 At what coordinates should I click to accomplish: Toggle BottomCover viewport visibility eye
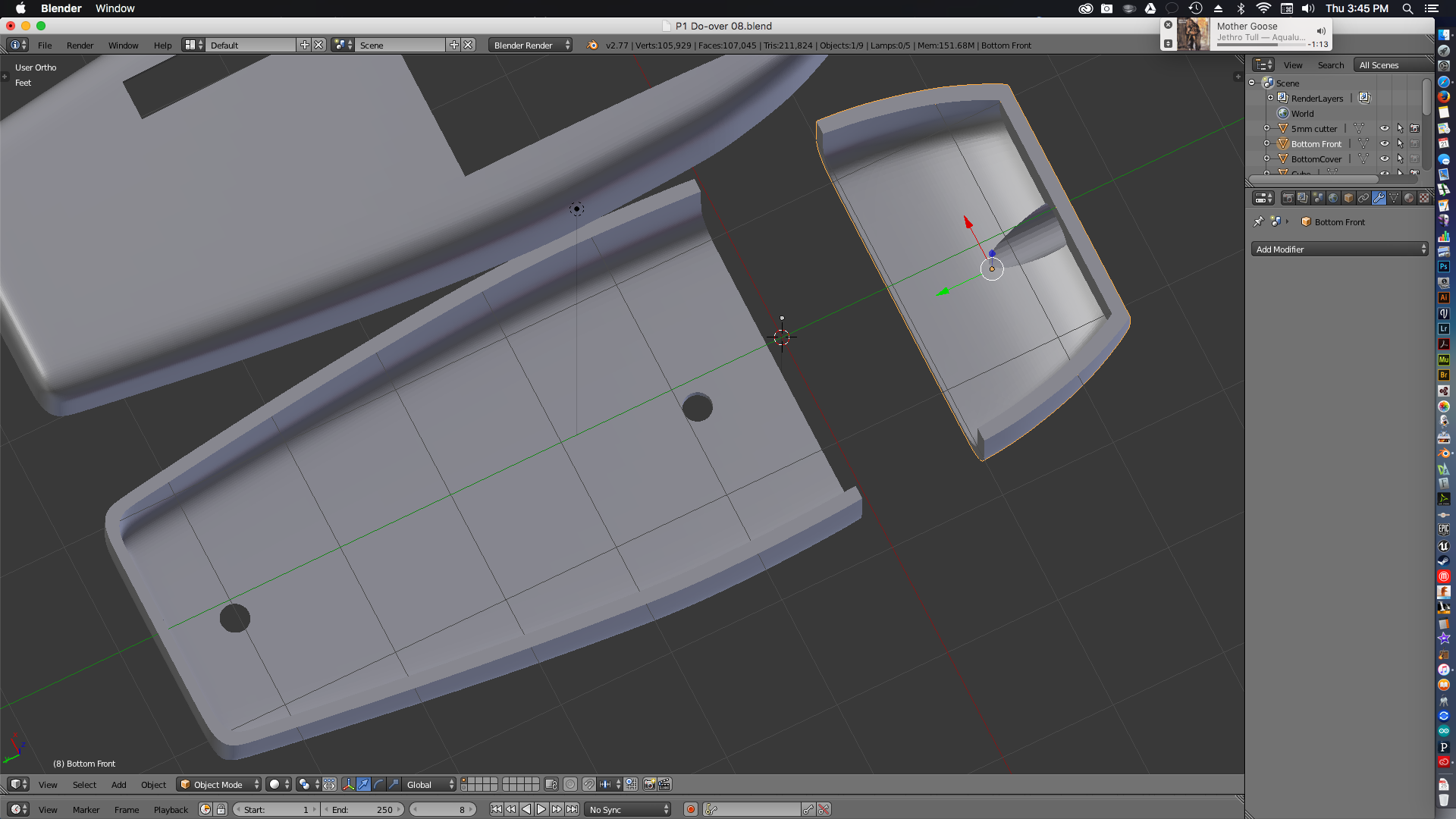pos(1384,159)
